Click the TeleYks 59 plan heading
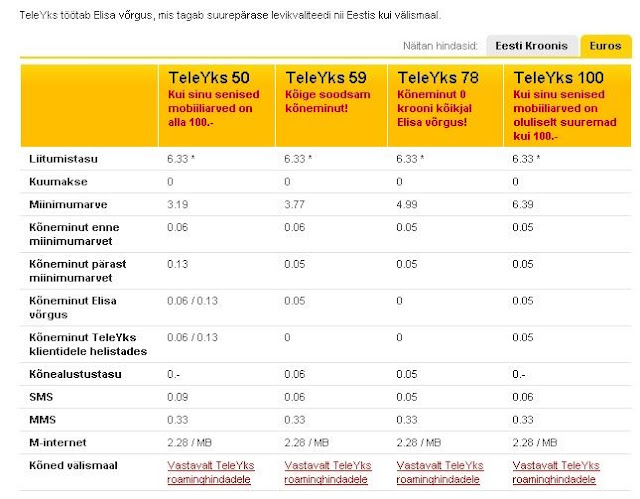The image size is (640, 499). [x=326, y=78]
